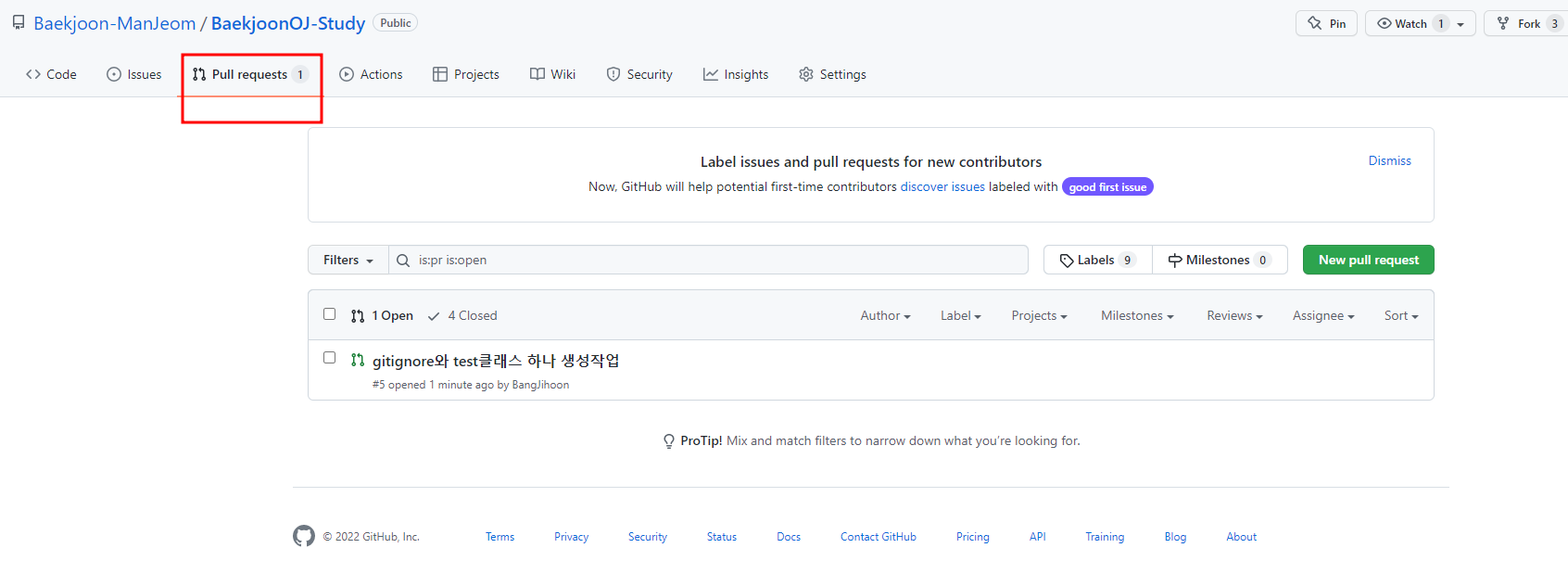Open the Privacy footer link
The height and width of the screenshot is (586, 1568).
(x=571, y=537)
